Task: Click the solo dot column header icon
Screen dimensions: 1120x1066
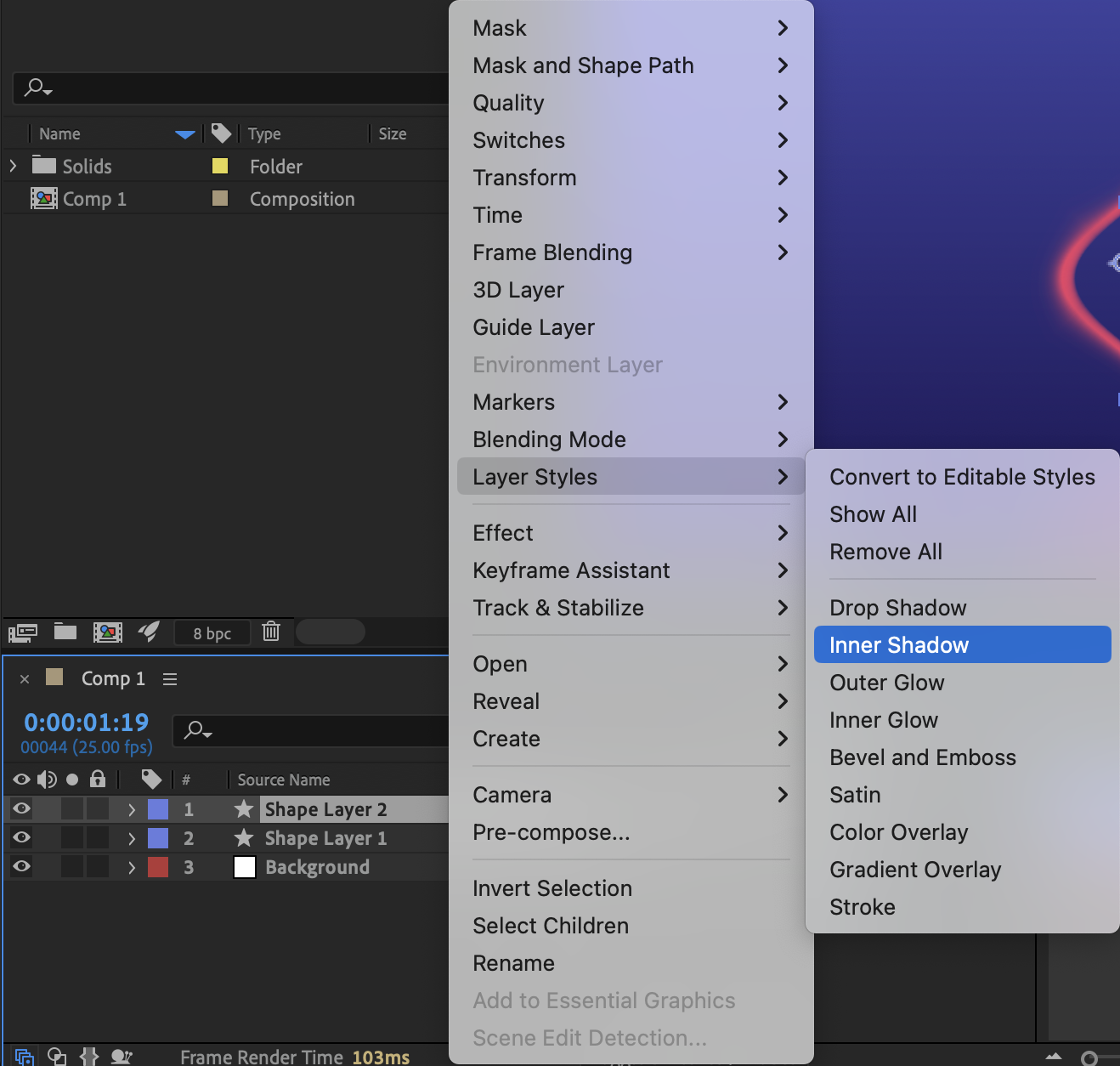Action: tap(72, 779)
